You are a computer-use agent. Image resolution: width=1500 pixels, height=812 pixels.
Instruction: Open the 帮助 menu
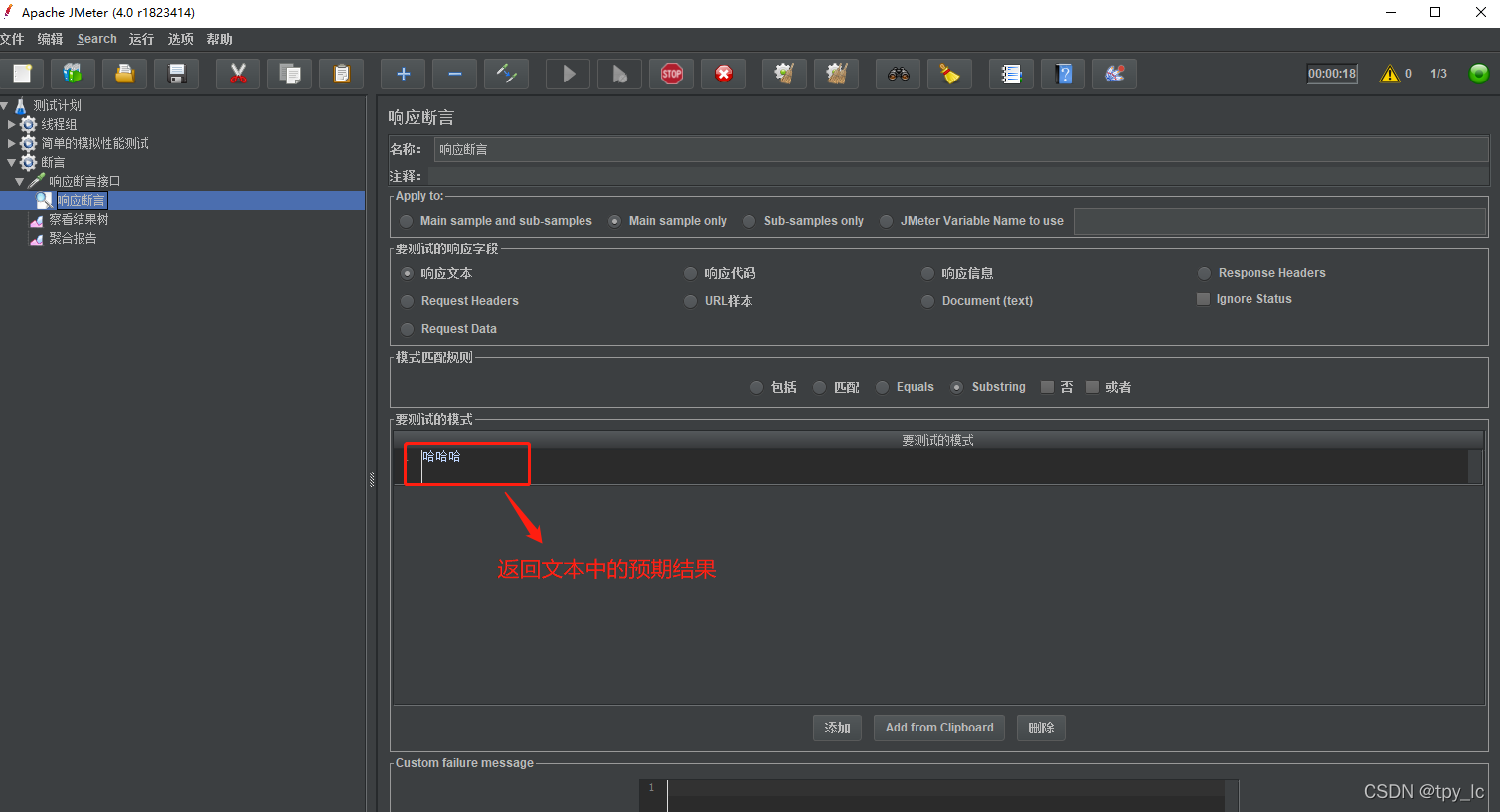220,39
